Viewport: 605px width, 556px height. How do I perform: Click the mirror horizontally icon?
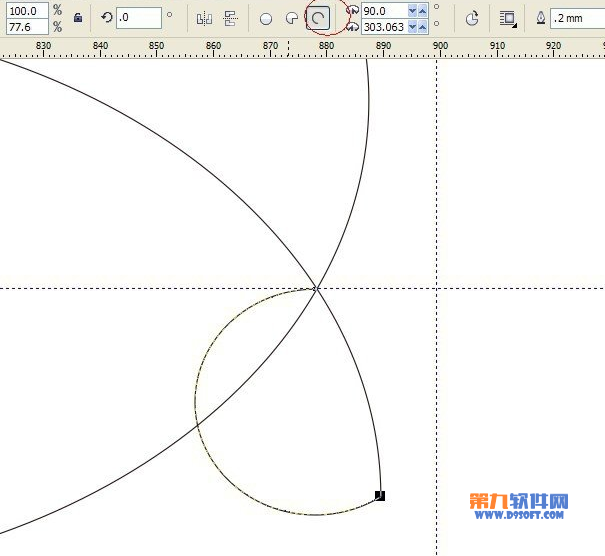click(204, 19)
